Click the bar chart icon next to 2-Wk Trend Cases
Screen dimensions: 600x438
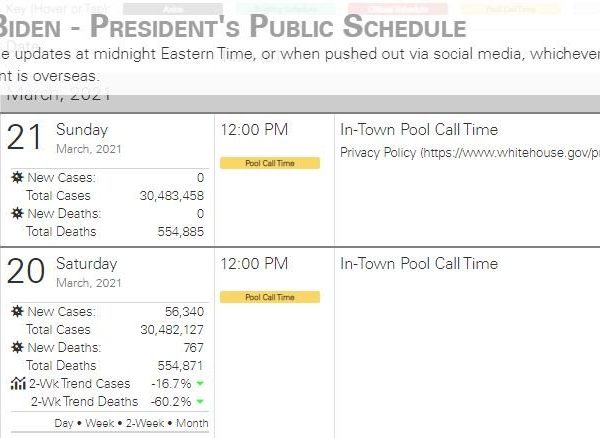click(x=16, y=383)
